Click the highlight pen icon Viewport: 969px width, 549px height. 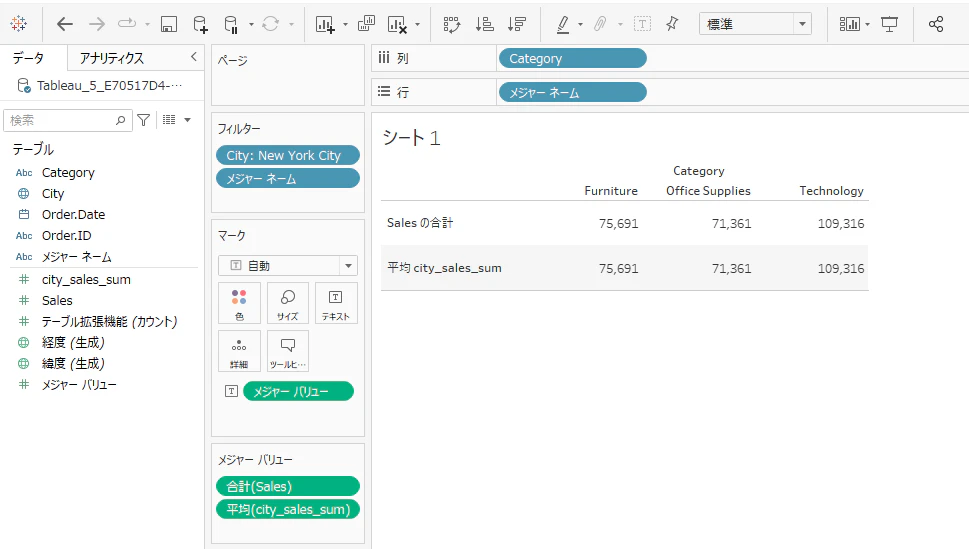563,24
